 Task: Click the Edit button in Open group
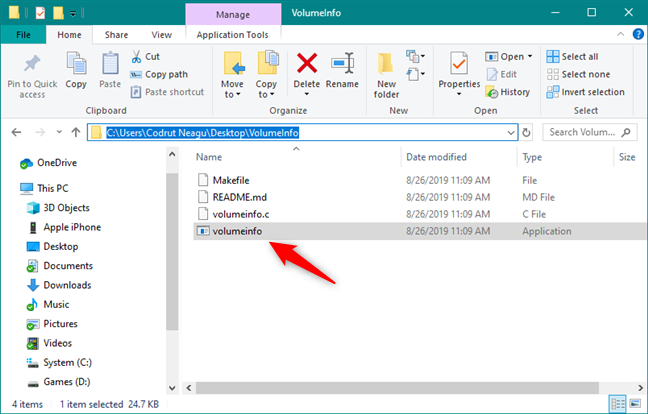point(502,74)
